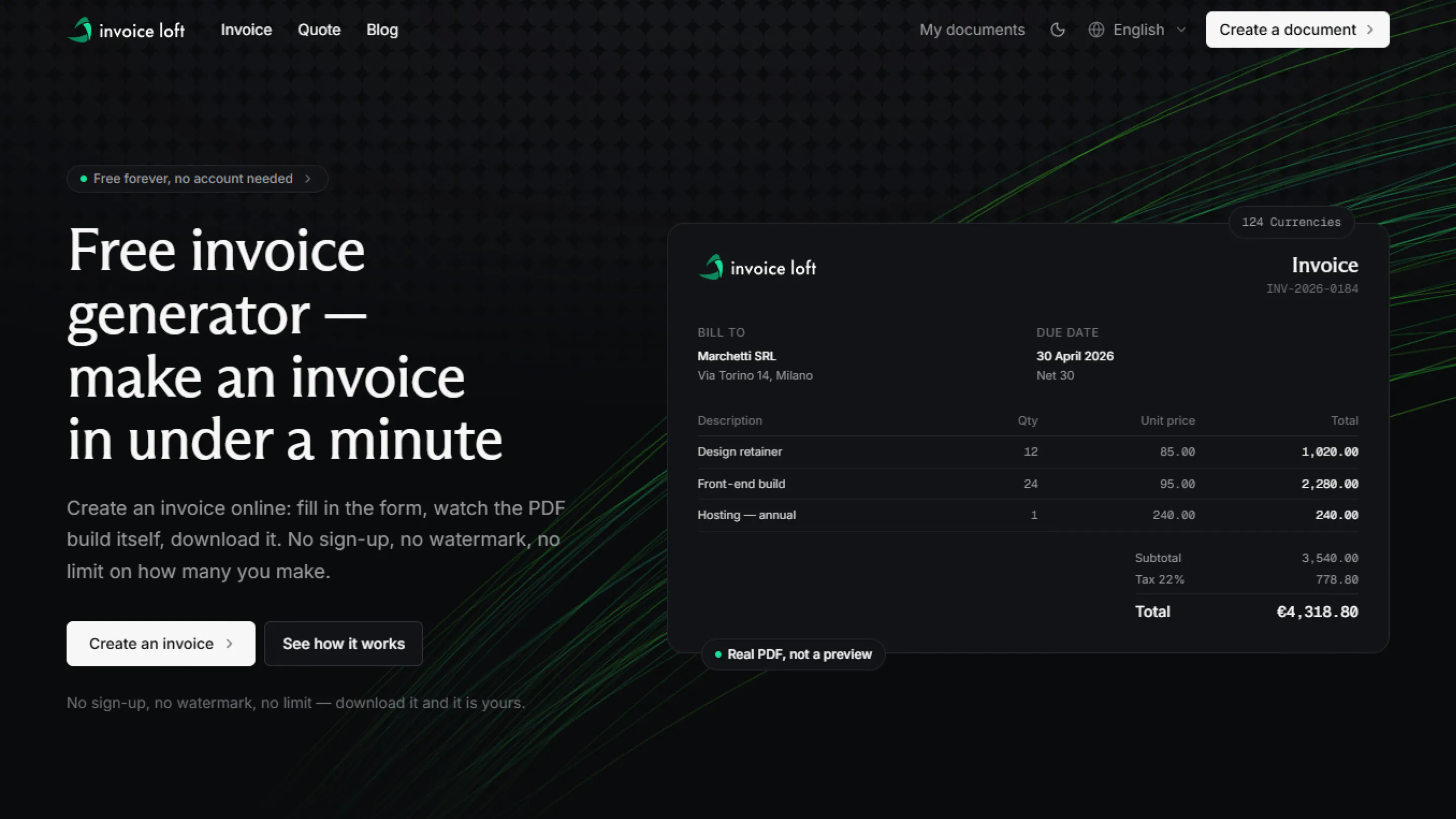Open the Quote nav menu item
Viewport: 1456px width, 819px height.
(320, 29)
